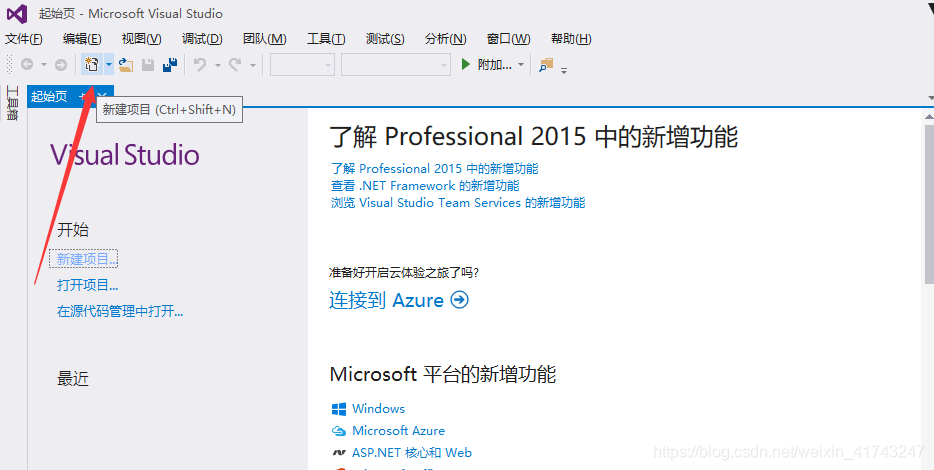Screen dimensions: 934x470
Task: Click the start page scrollbar up arrow
Action: [x=929, y=116]
